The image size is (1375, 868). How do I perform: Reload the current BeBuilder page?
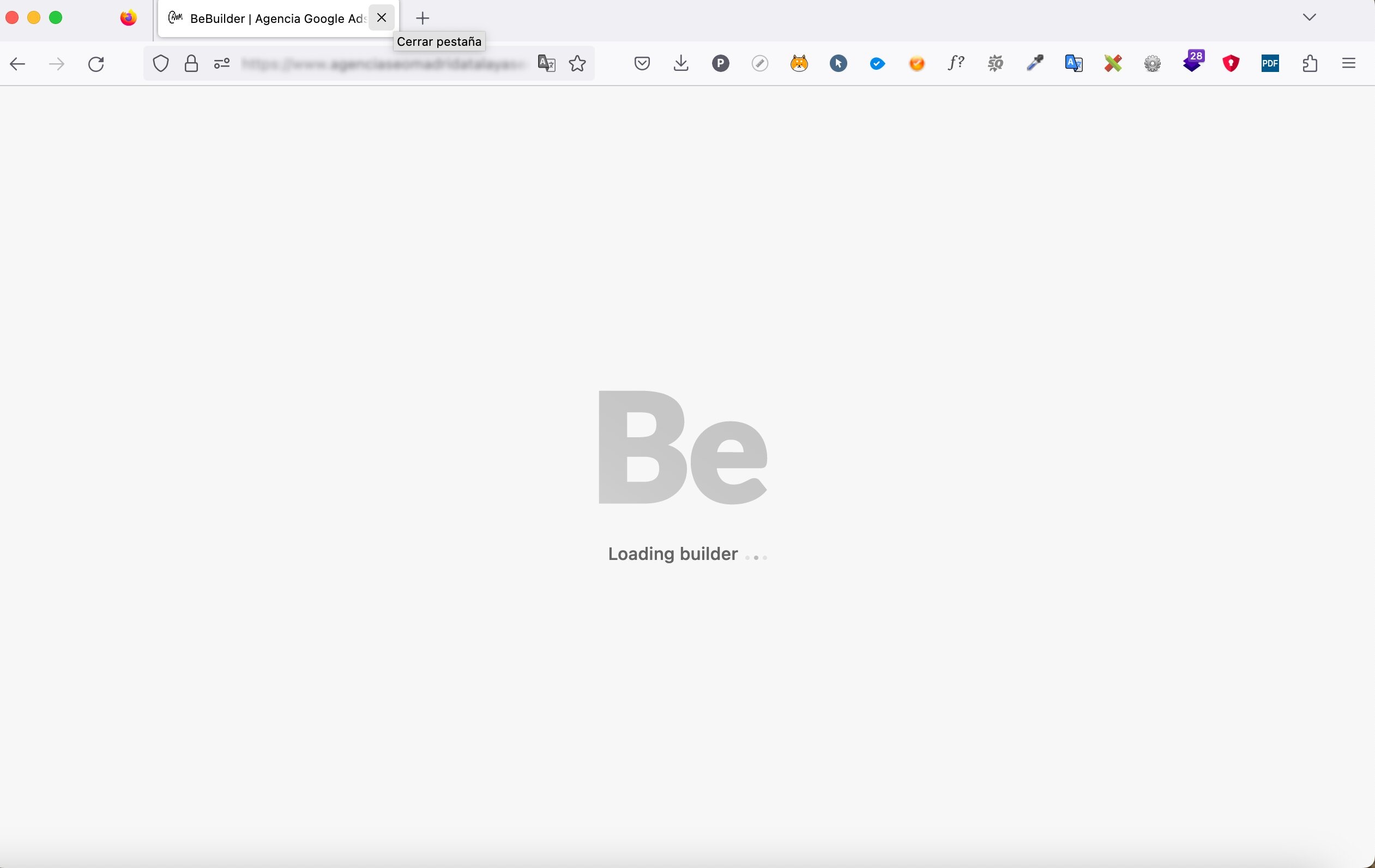[96, 63]
